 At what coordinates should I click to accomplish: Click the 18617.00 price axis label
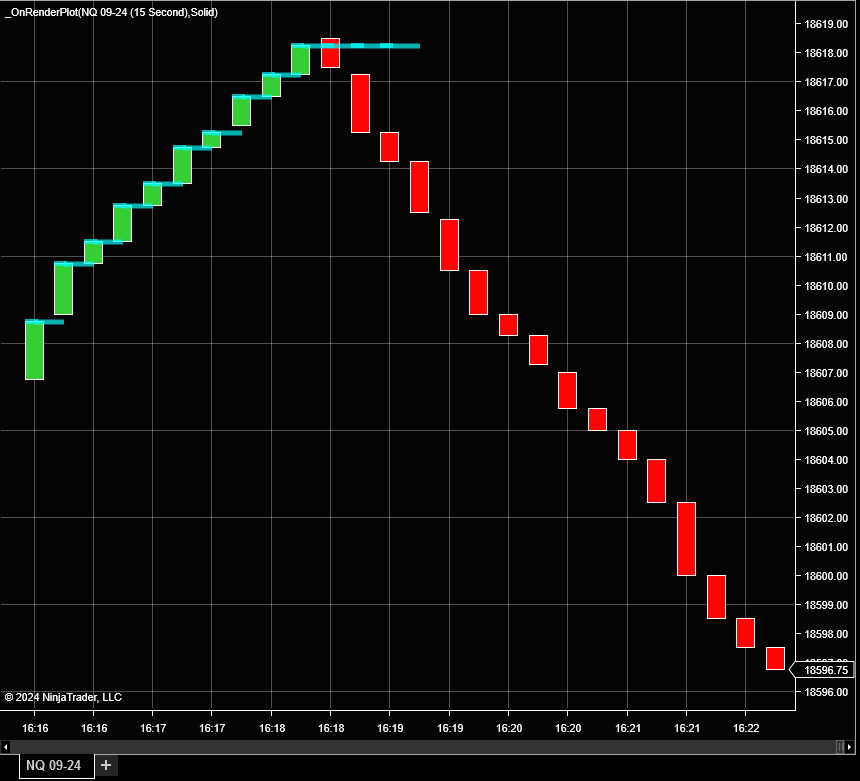pos(826,82)
